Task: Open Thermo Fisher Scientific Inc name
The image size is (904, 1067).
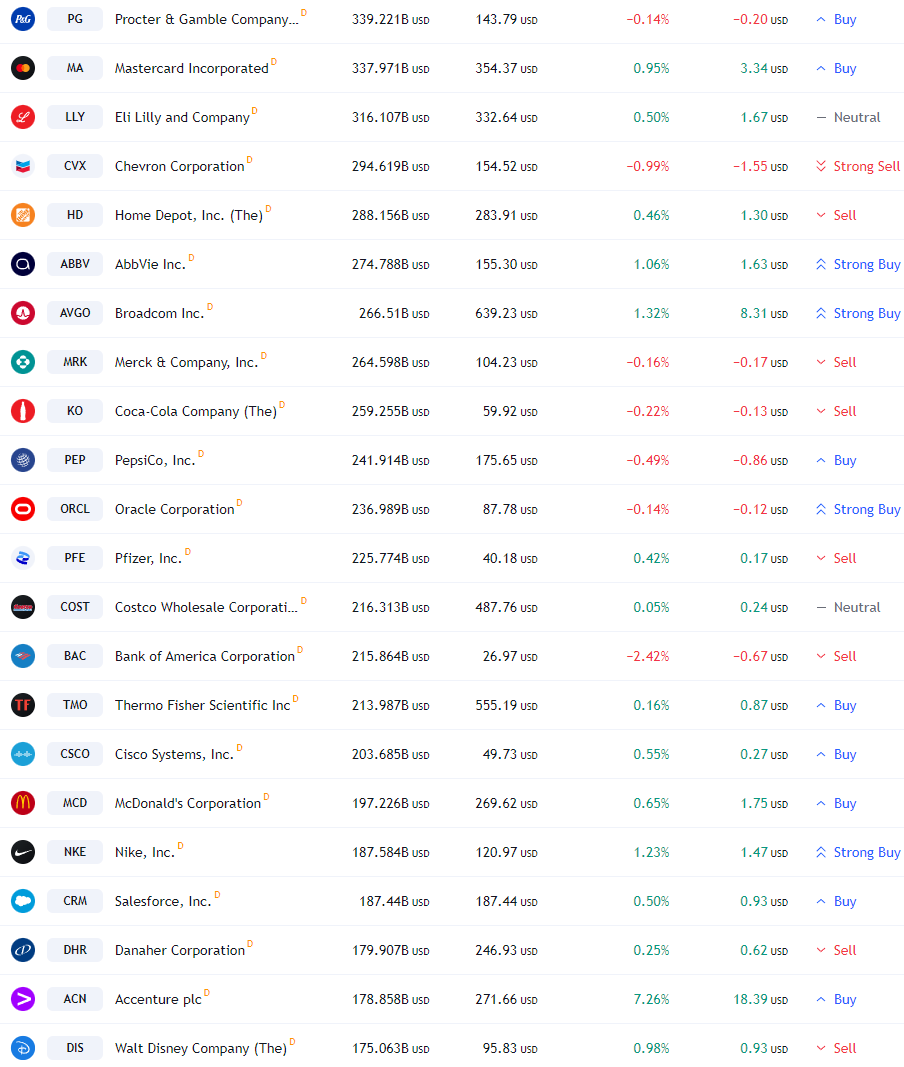Action: pos(202,706)
